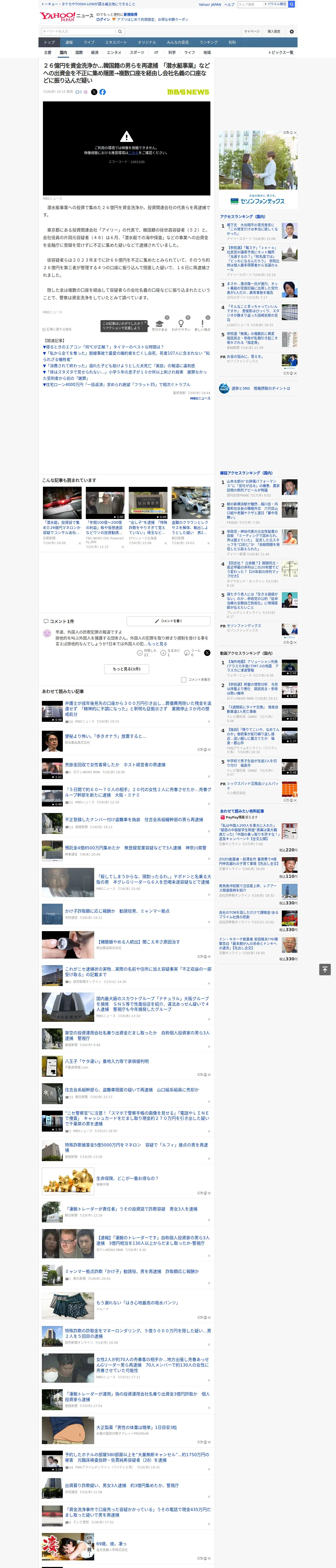Click the 新しい視点 reaction icon
The height and width of the screenshot is (1568, 336).
[203, 324]
